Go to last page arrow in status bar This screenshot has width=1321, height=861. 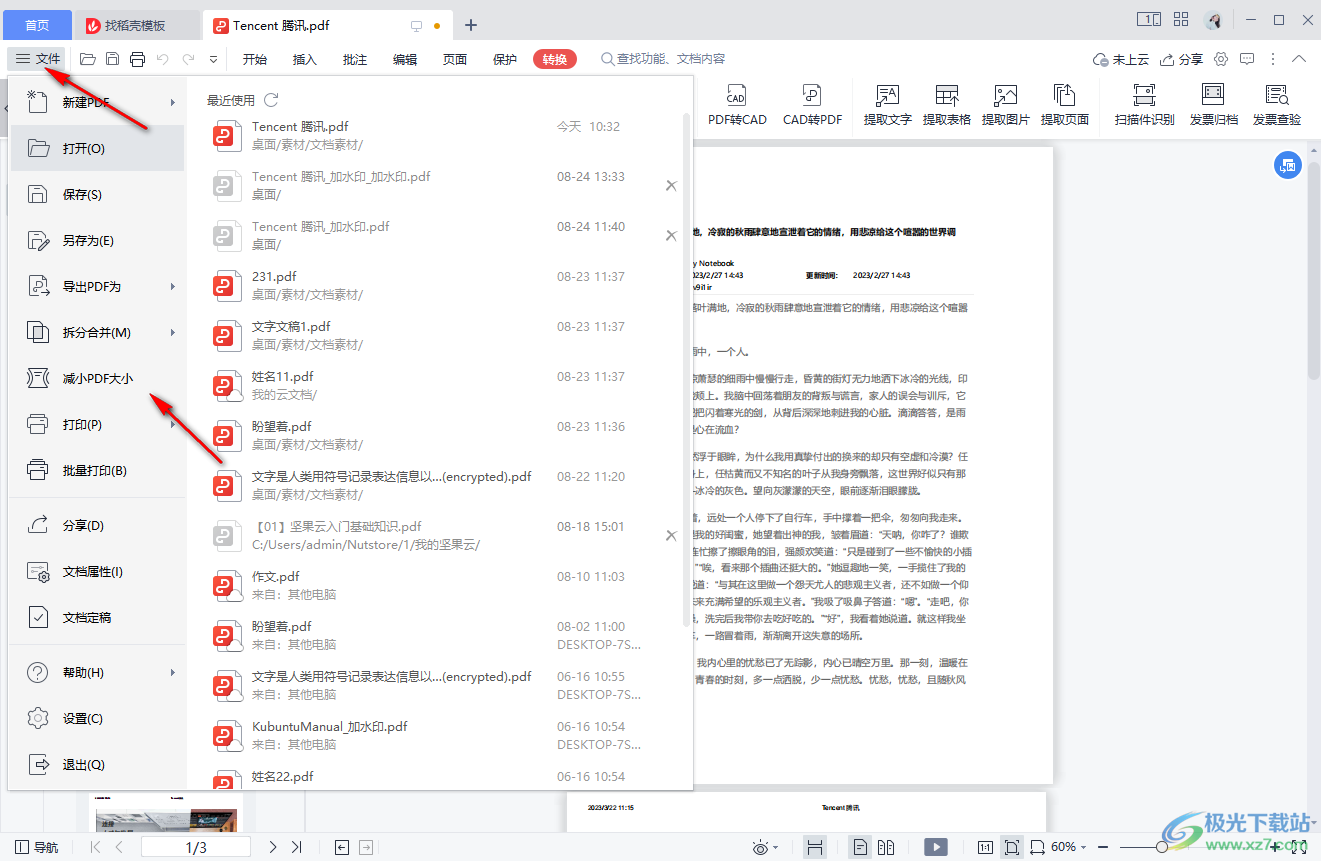(x=297, y=847)
